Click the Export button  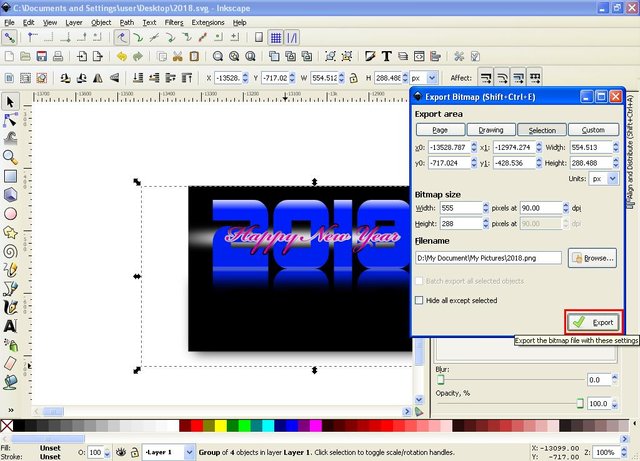594,322
